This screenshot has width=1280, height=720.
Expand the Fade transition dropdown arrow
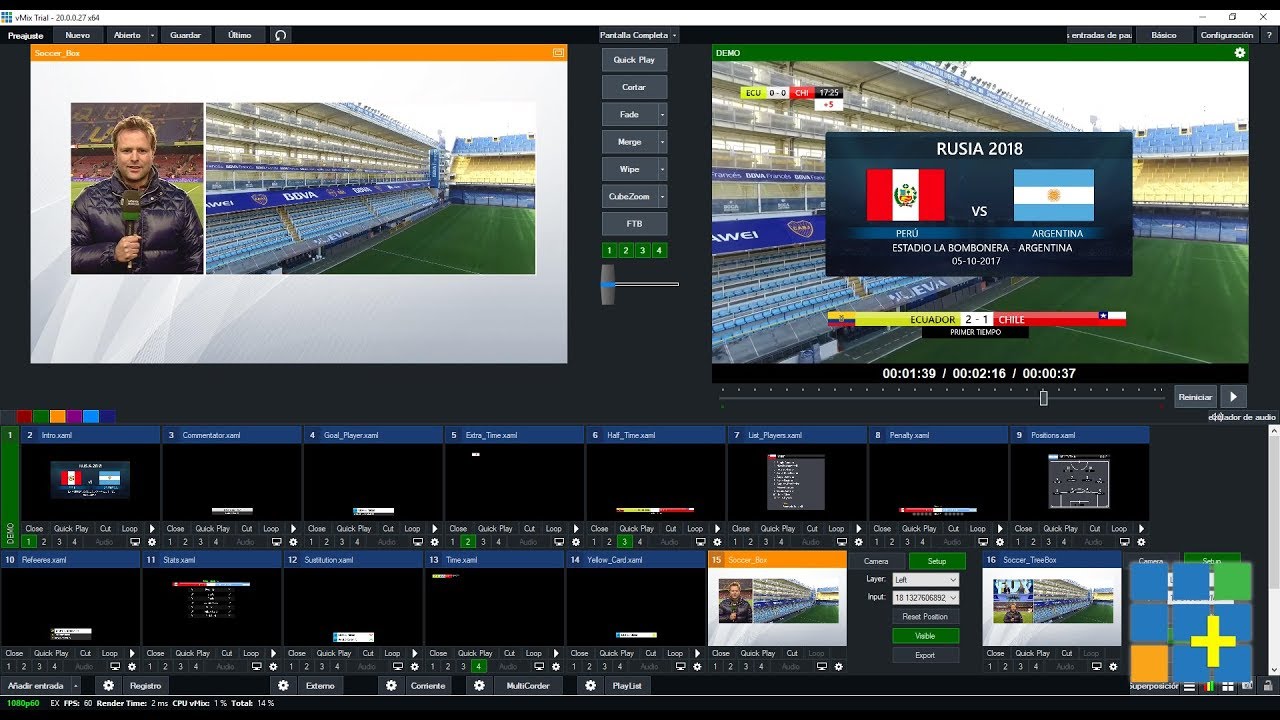[662, 115]
